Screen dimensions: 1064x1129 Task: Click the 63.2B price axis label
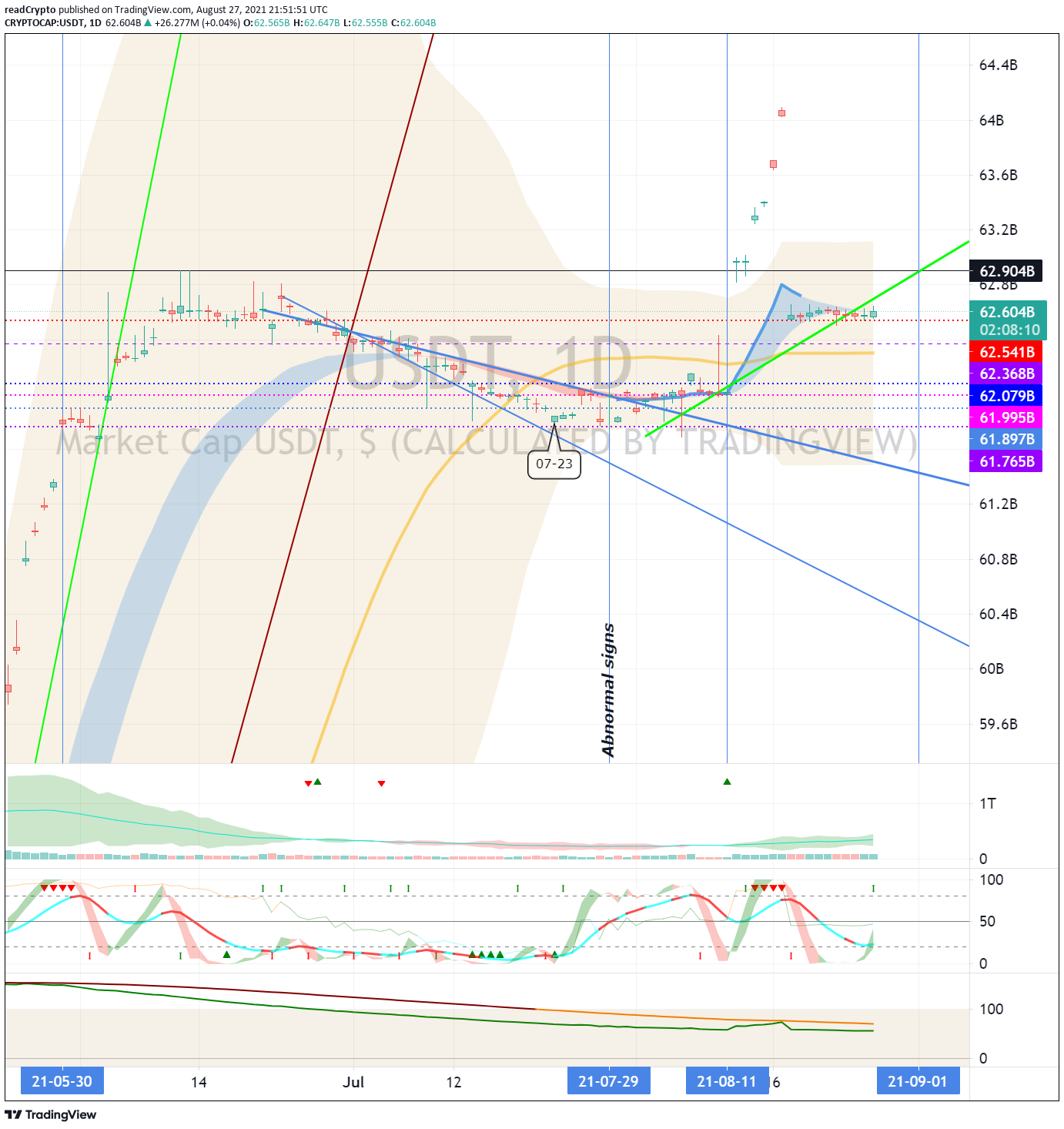(x=998, y=229)
